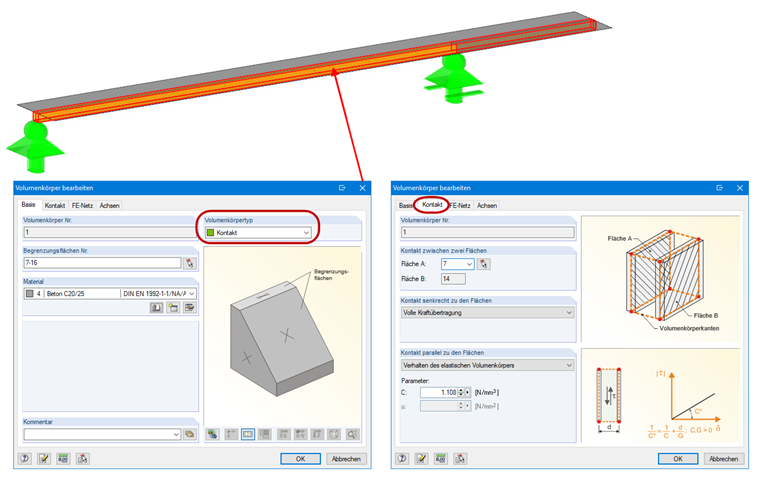
Task: Click the pick-in-graphic icon beside units in the Basis dialog
Action: coord(83,458)
